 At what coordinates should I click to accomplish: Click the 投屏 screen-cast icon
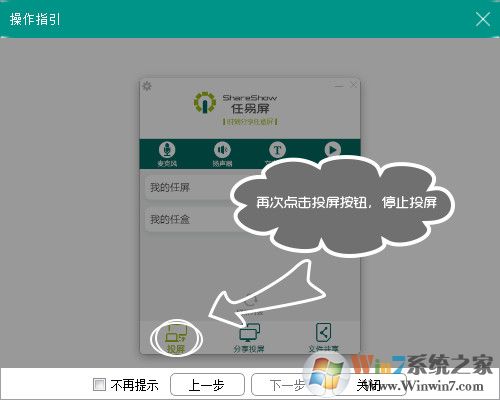pyautogui.click(x=176, y=339)
